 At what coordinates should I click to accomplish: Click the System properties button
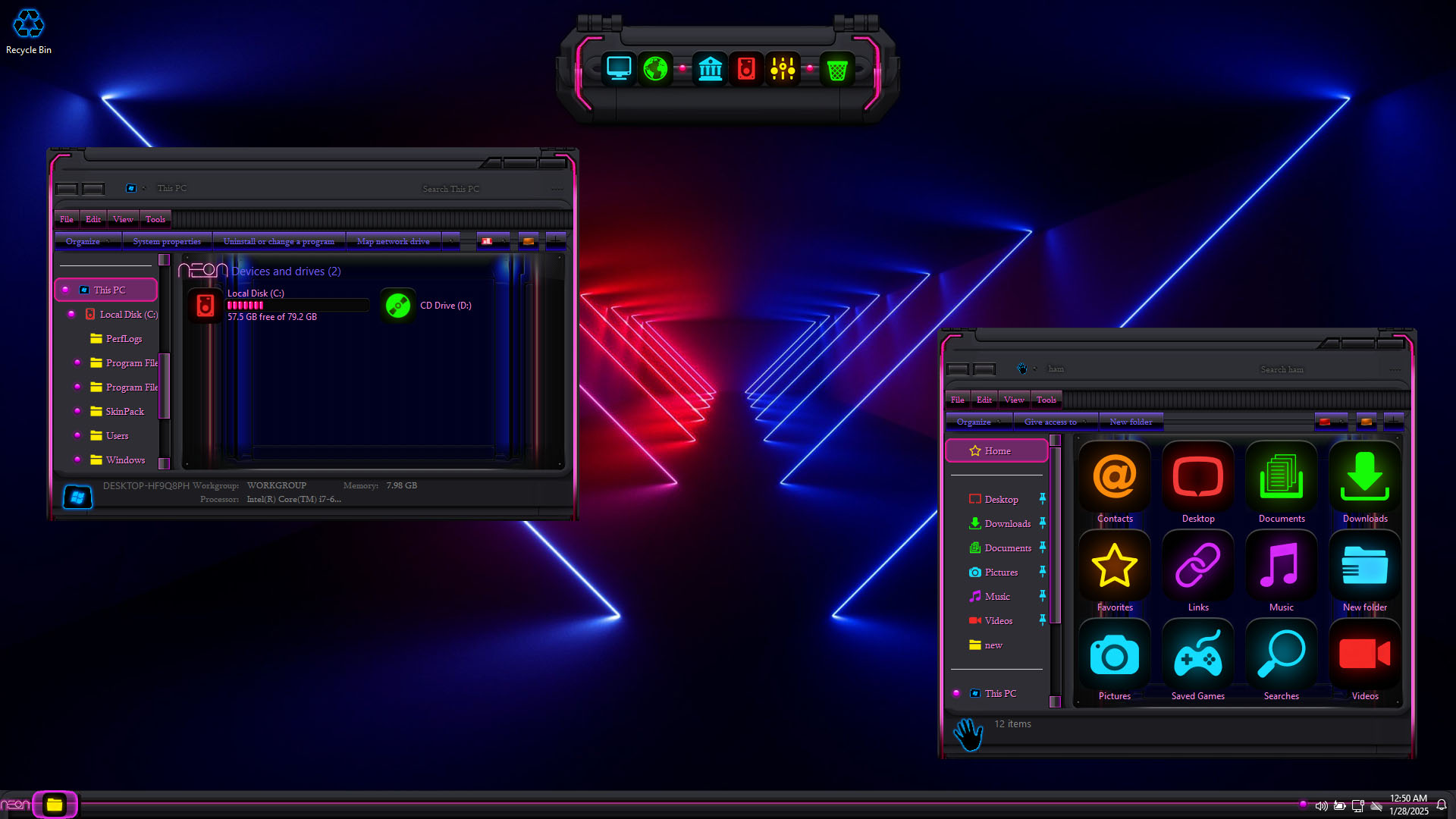click(167, 241)
